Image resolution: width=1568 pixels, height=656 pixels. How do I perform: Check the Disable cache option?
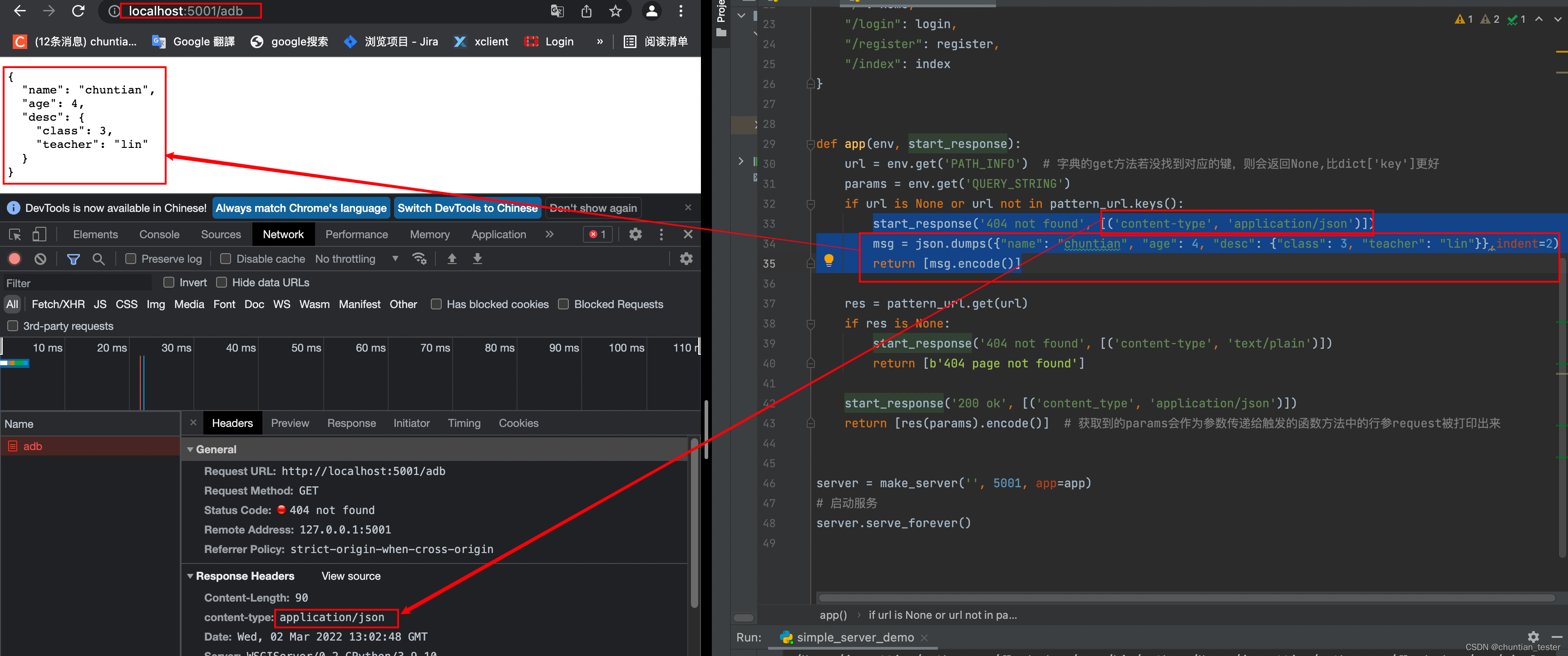click(x=225, y=259)
